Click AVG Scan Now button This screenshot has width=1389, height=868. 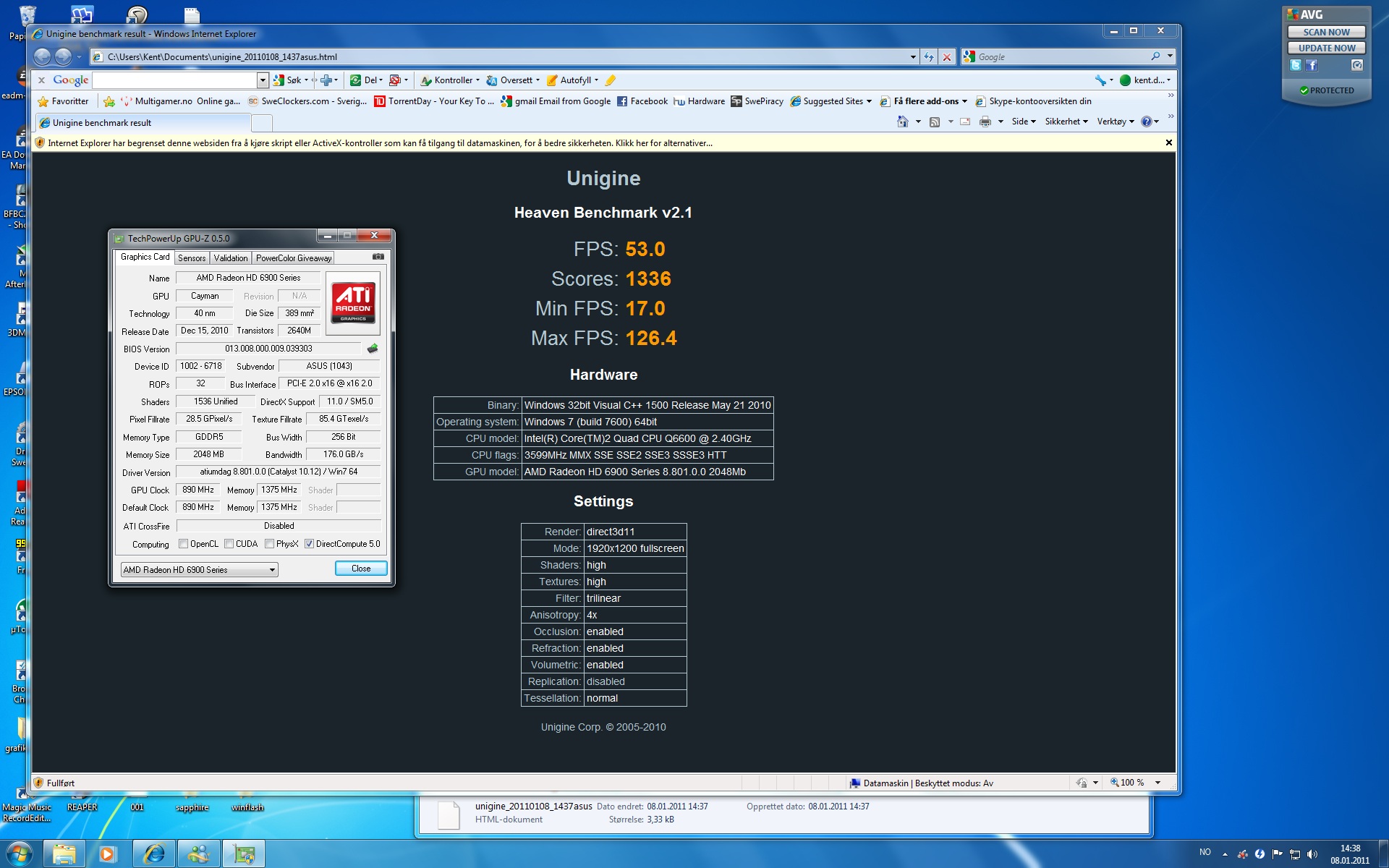point(1326,32)
